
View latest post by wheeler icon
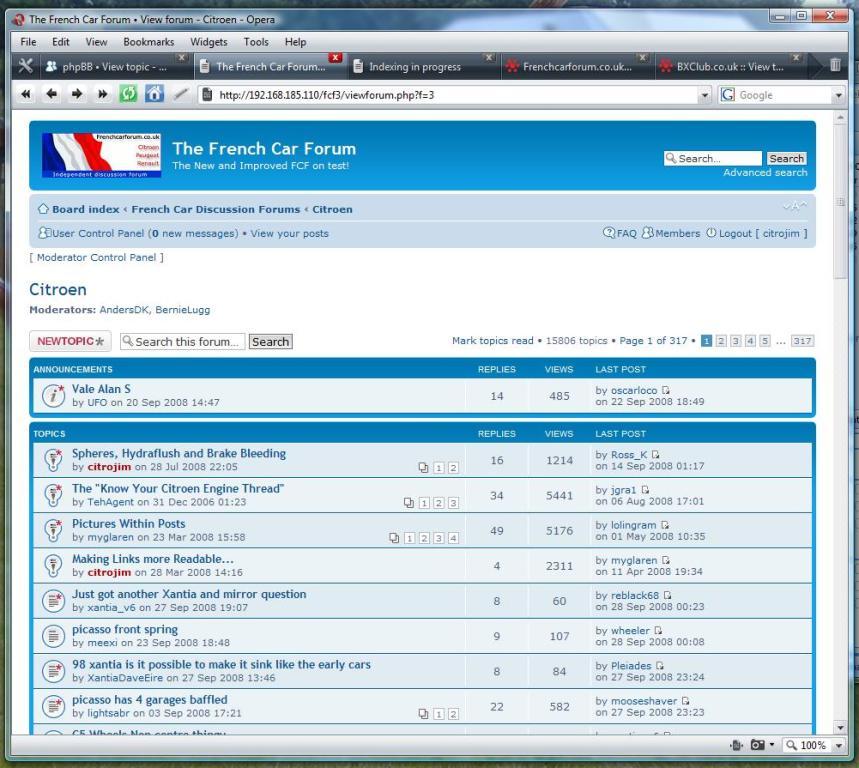click(658, 631)
